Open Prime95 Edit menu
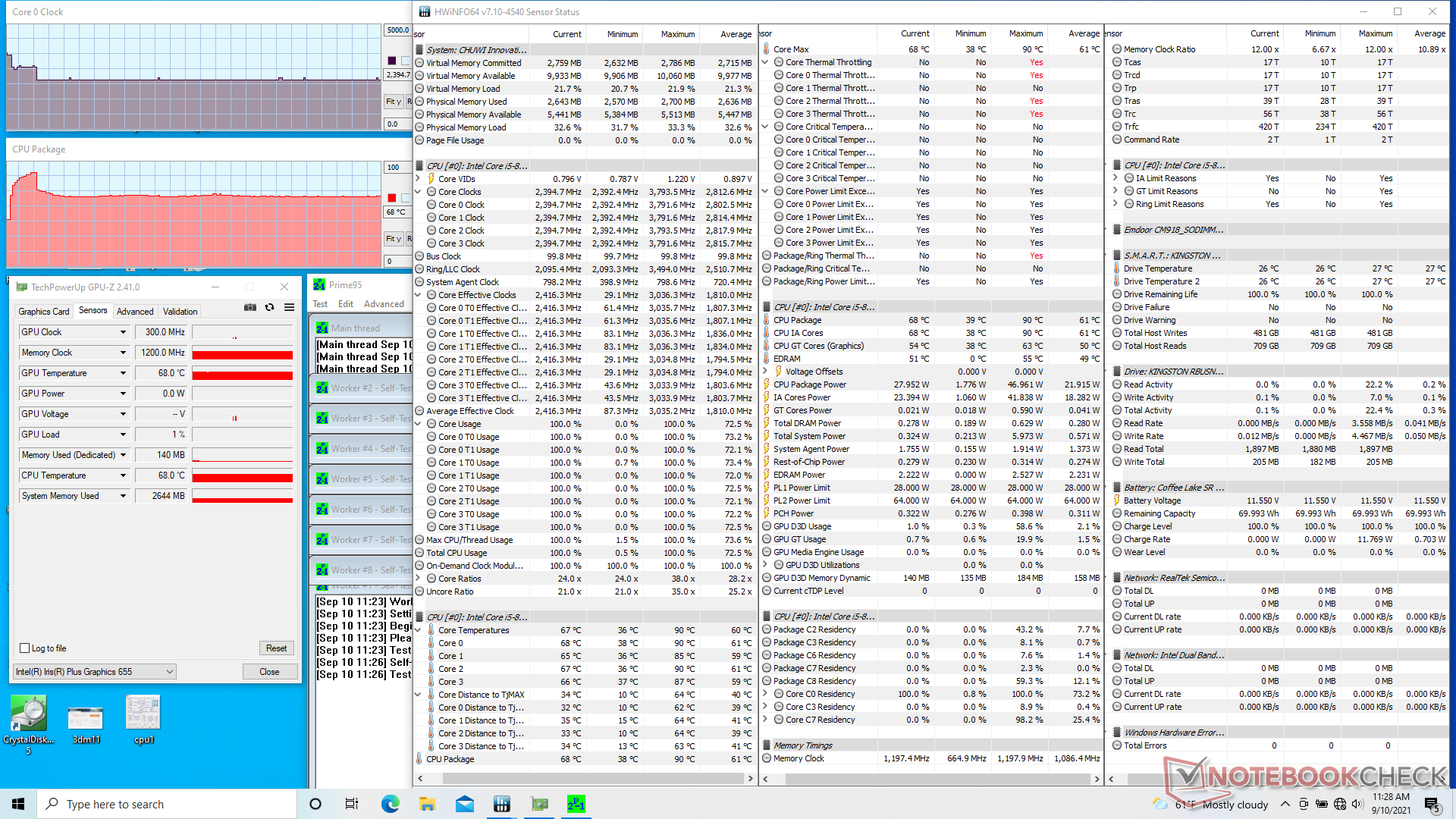The image size is (1456, 819). click(346, 304)
